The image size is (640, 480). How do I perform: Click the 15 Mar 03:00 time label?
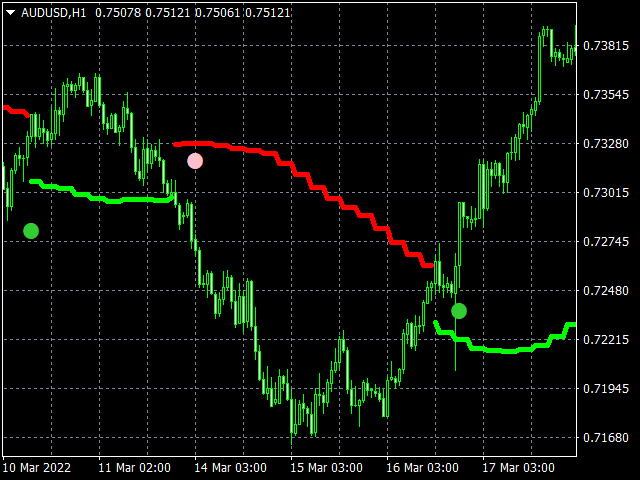327,467
